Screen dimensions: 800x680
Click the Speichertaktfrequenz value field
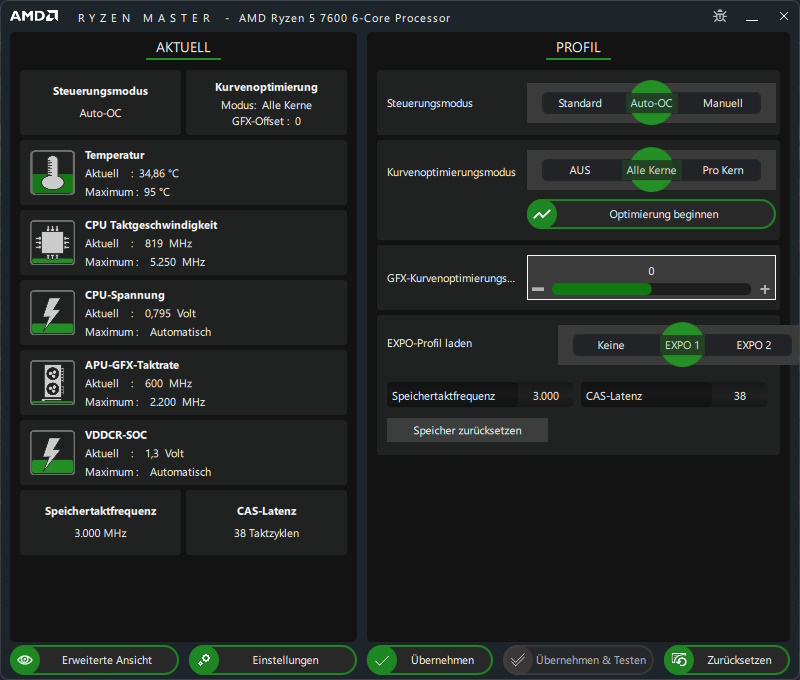(x=546, y=395)
